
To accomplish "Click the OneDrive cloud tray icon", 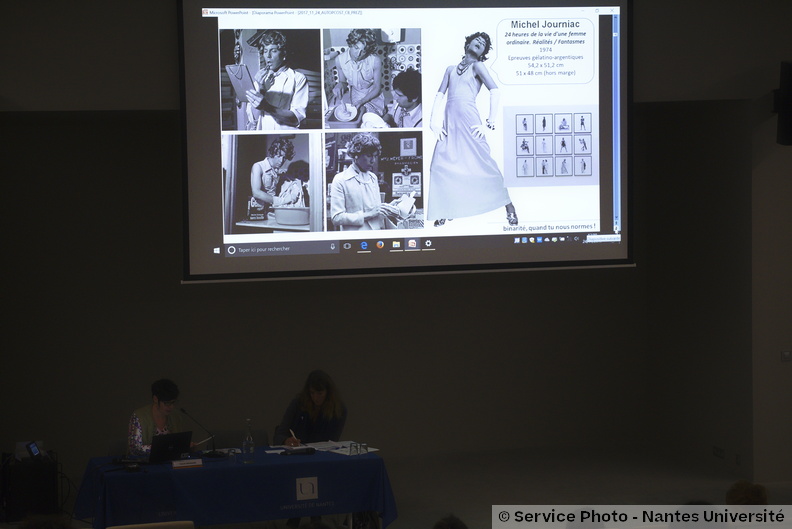I will click(x=547, y=239).
